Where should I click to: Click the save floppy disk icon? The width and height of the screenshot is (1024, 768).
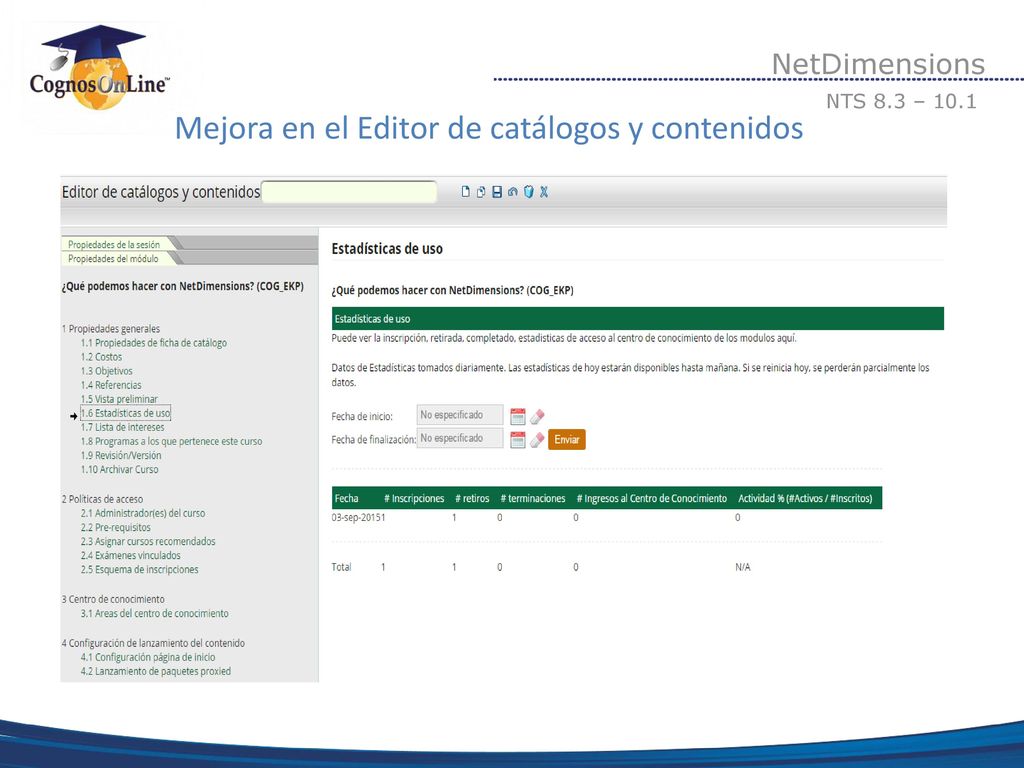click(x=497, y=192)
